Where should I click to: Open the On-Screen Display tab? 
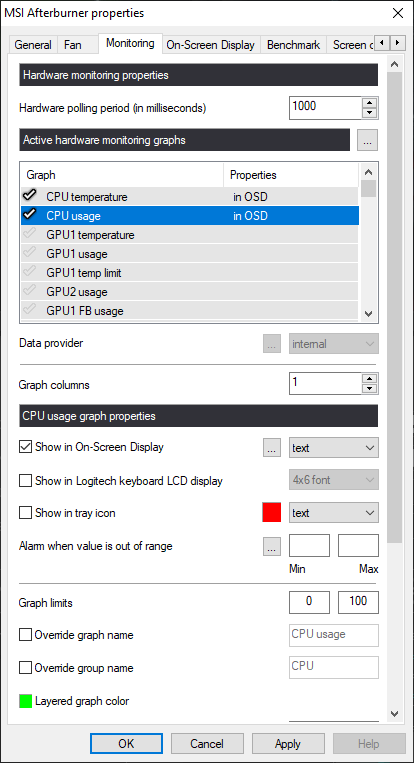211,45
